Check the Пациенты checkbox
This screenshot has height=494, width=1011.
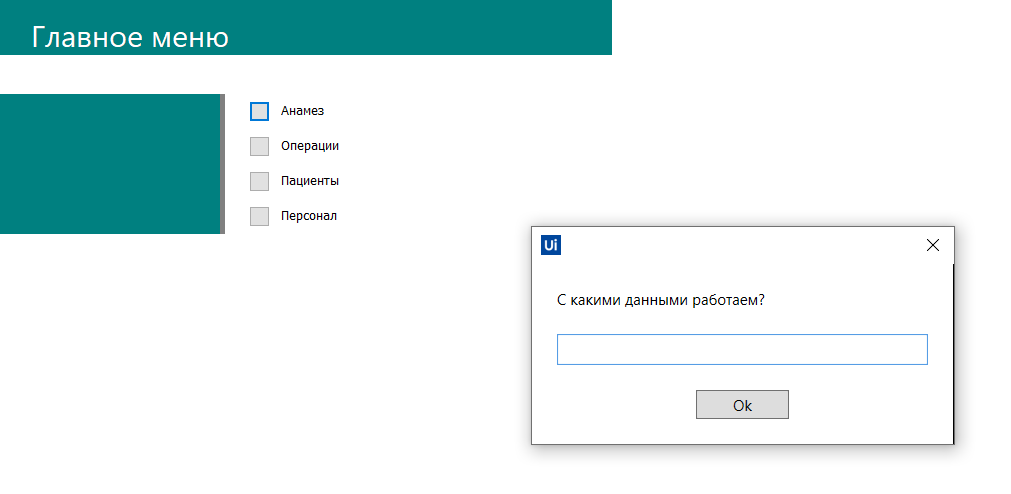pos(259,181)
